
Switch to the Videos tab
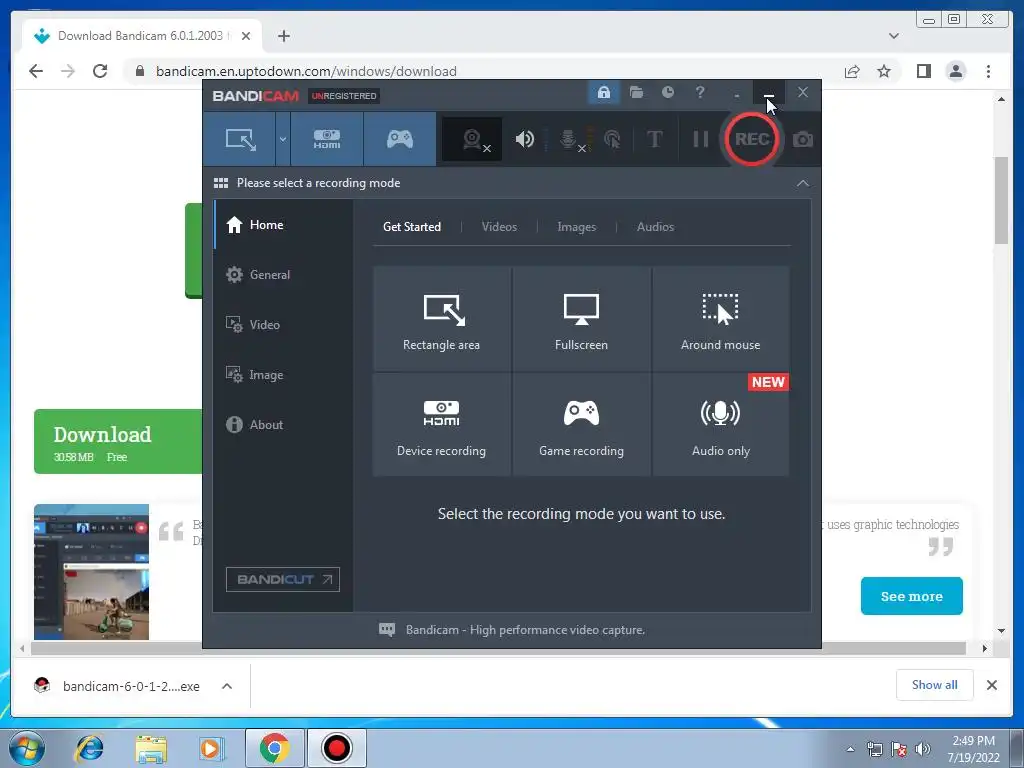[499, 227]
